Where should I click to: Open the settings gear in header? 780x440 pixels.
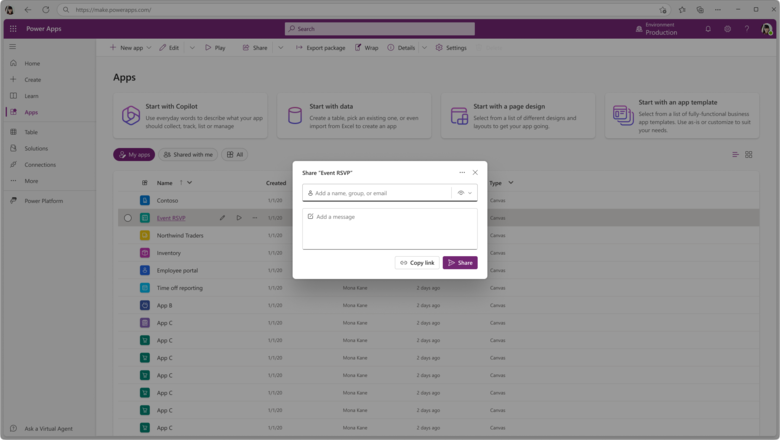pyautogui.click(x=727, y=29)
